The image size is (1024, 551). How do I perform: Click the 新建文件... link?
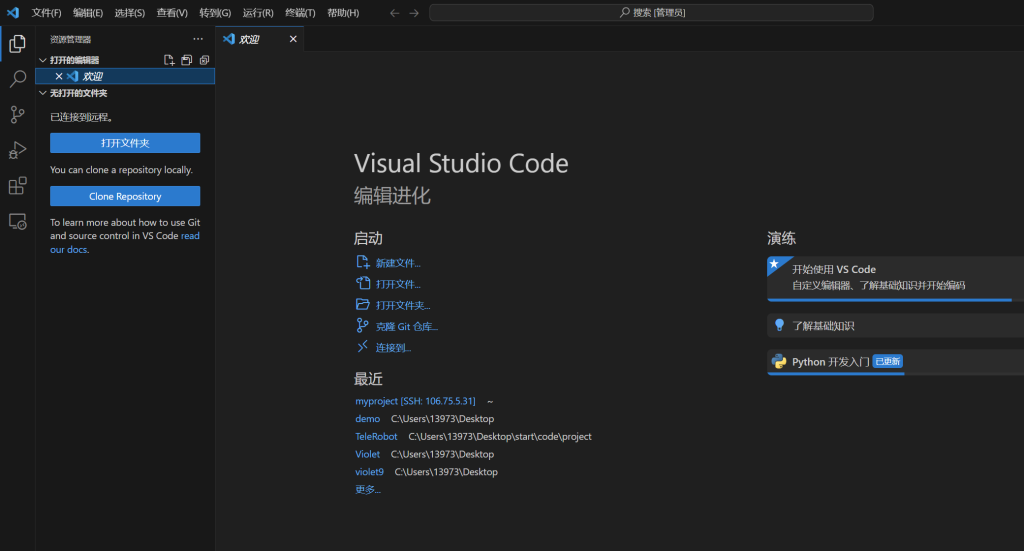tap(398, 263)
